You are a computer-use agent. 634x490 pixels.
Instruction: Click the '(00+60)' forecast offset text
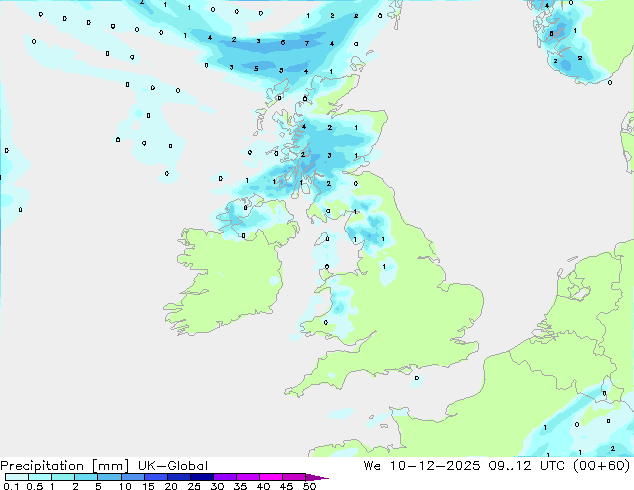pos(602,466)
